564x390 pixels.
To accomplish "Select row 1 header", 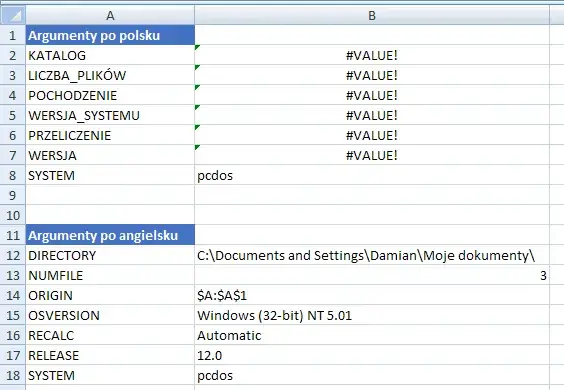I will (13, 35).
